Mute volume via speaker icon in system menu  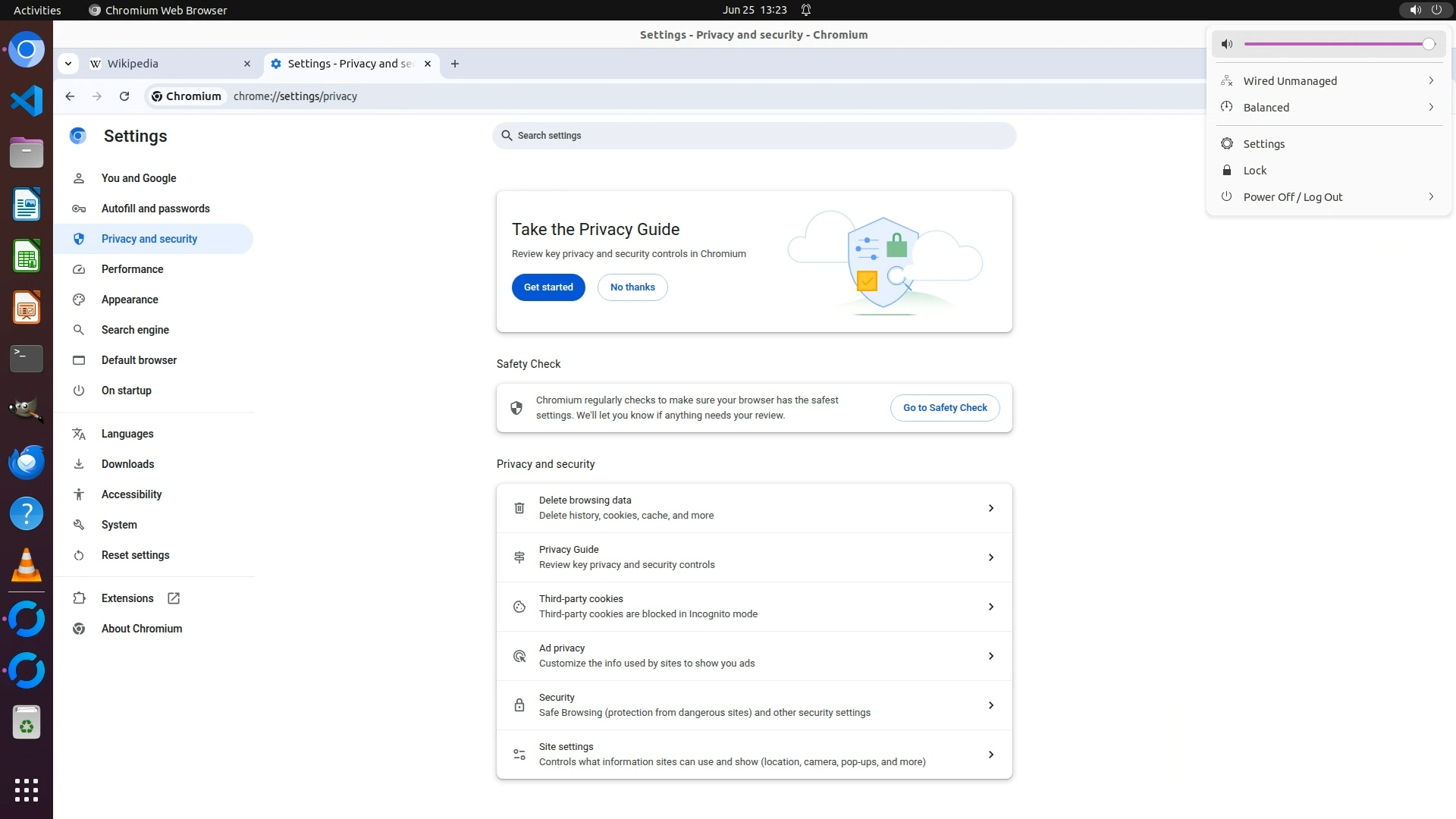coord(1227,44)
